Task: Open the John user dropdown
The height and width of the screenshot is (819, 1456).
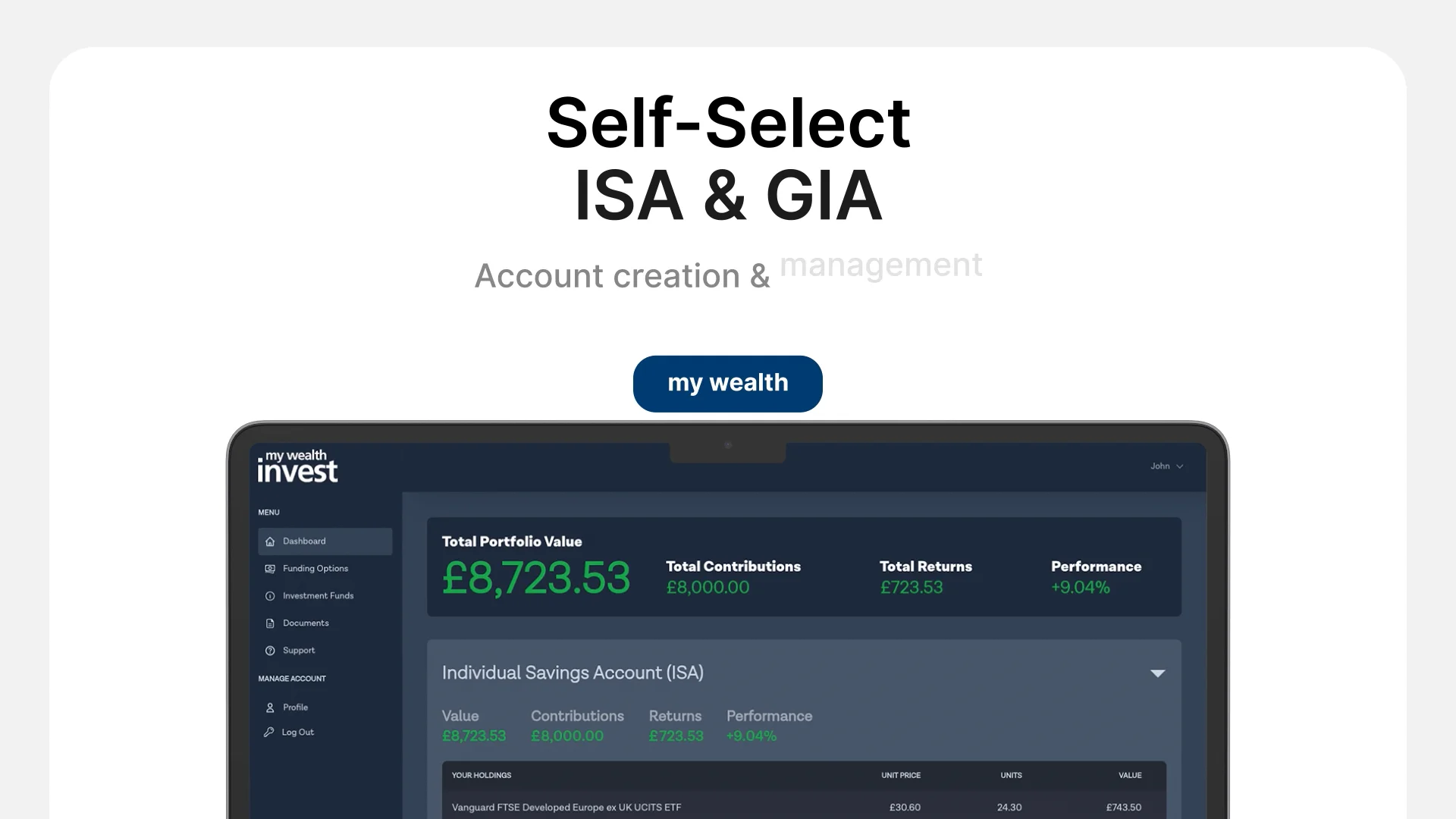Action: (1166, 466)
